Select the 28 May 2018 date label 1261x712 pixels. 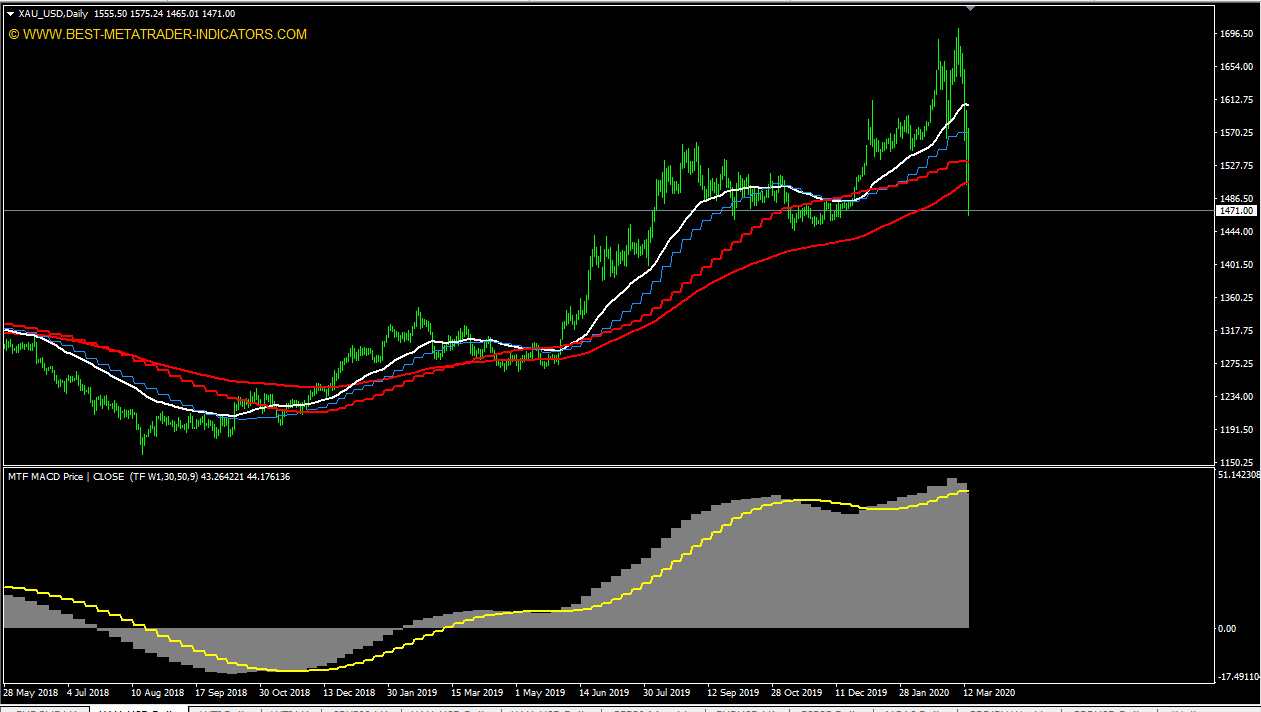pyautogui.click(x=31, y=692)
